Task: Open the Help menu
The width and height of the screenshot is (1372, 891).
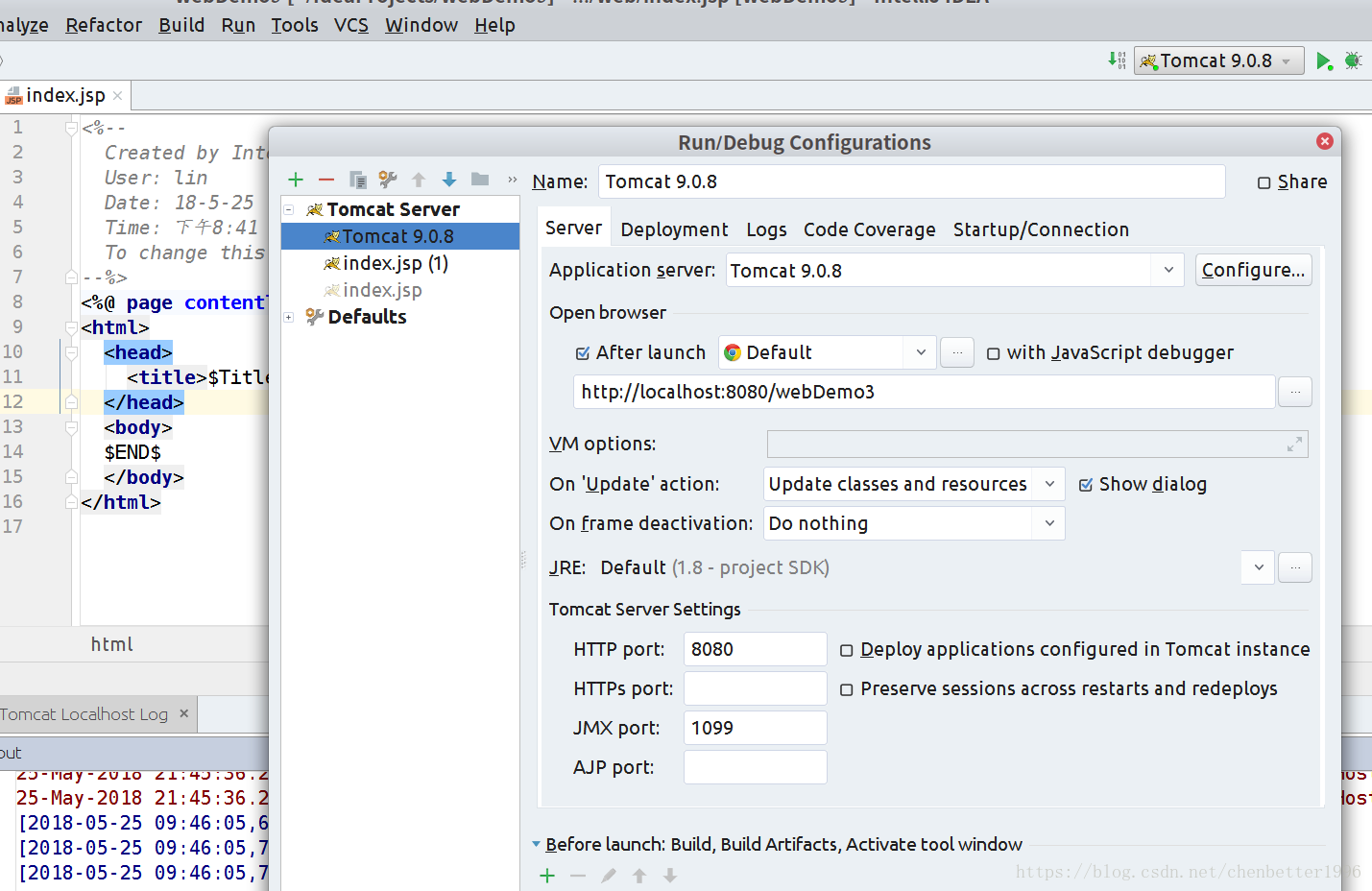Action: tap(494, 25)
